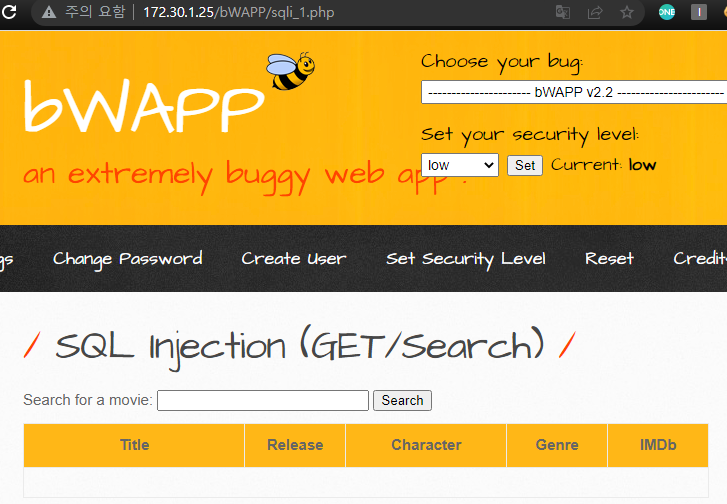Click the SQL Injection (GET/Search) heading
Viewport: 727px width, 504px height.
pos(300,347)
